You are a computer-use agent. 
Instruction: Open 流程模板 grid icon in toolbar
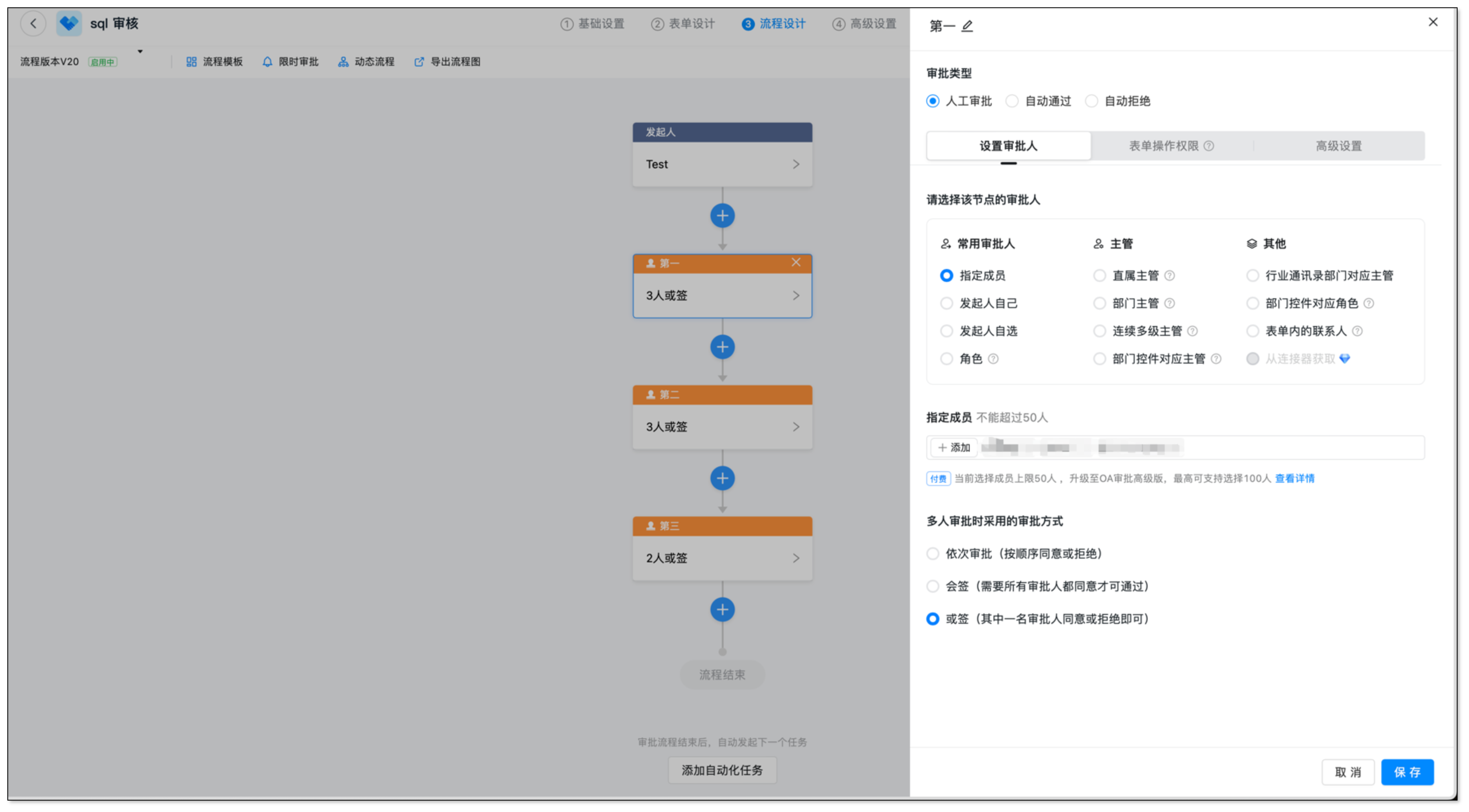(191, 62)
